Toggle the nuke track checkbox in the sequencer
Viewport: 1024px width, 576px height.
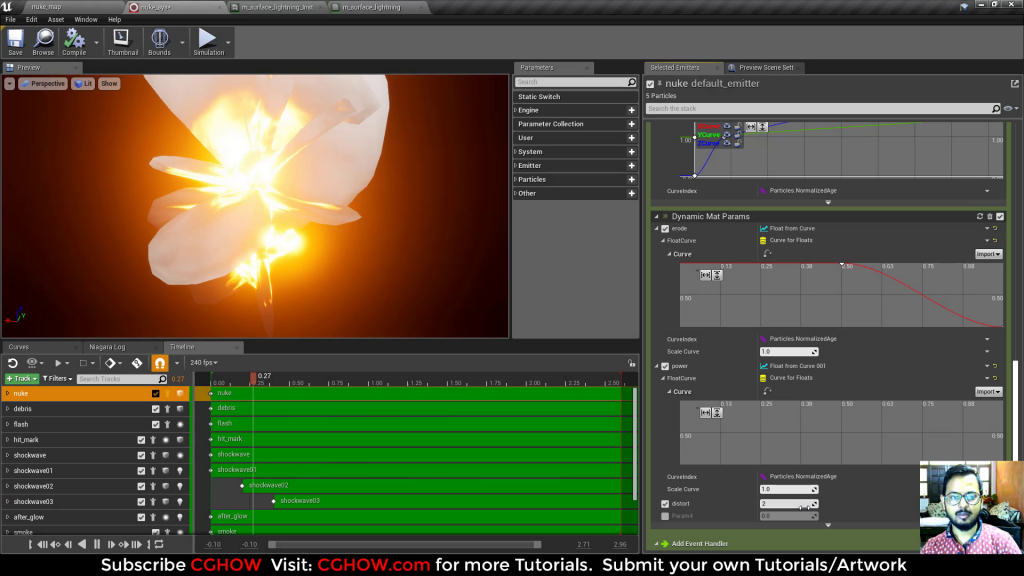pos(153,394)
